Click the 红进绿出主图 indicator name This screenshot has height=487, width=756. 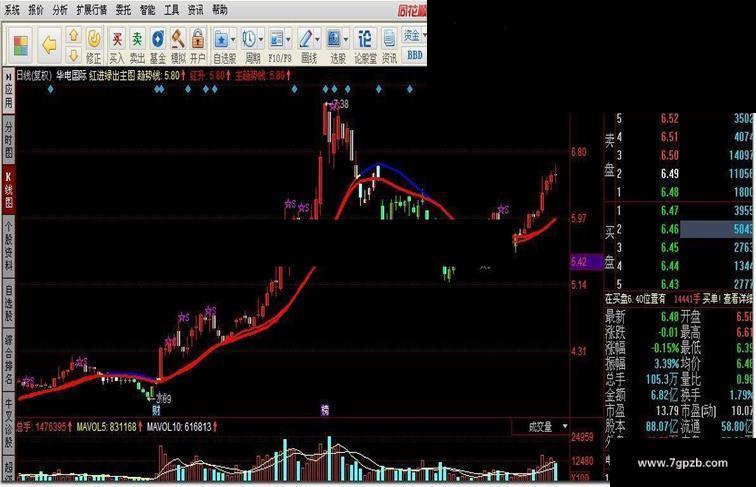coord(112,76)
